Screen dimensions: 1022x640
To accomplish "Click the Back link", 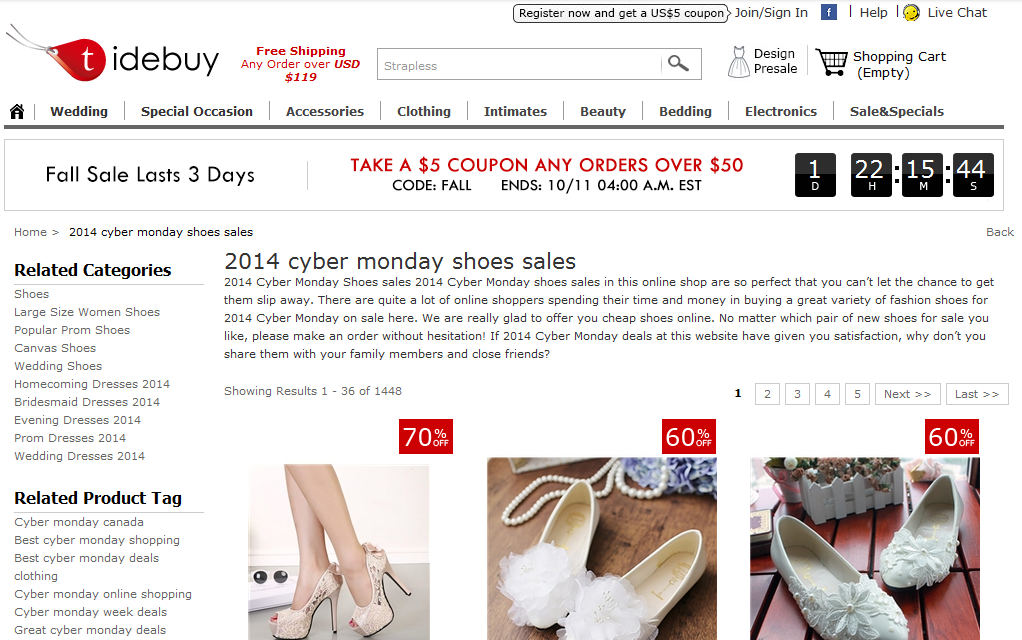I will (x=999, y=232).
